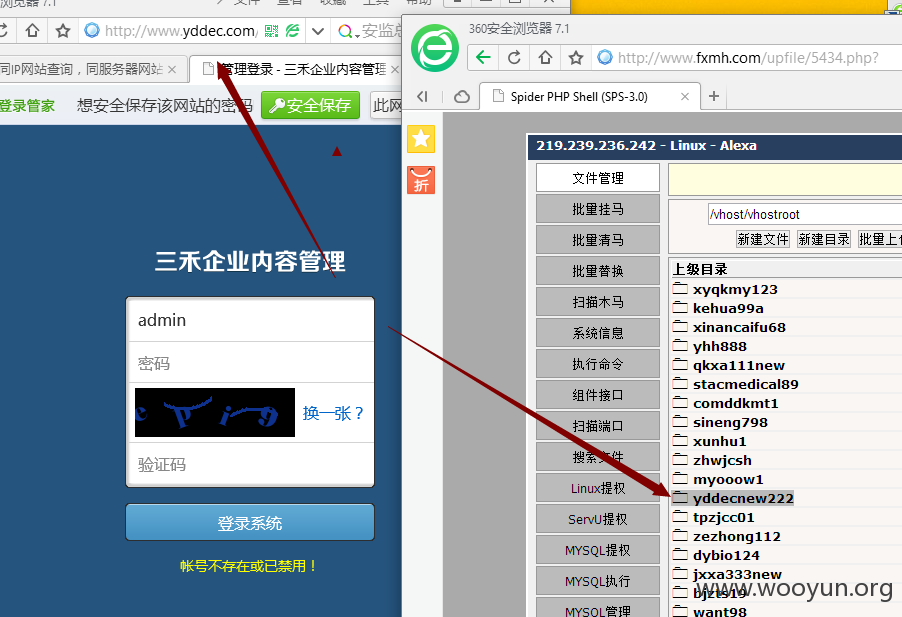
Task: Open yhh888 folder
Action: click(x=720, y=346)
